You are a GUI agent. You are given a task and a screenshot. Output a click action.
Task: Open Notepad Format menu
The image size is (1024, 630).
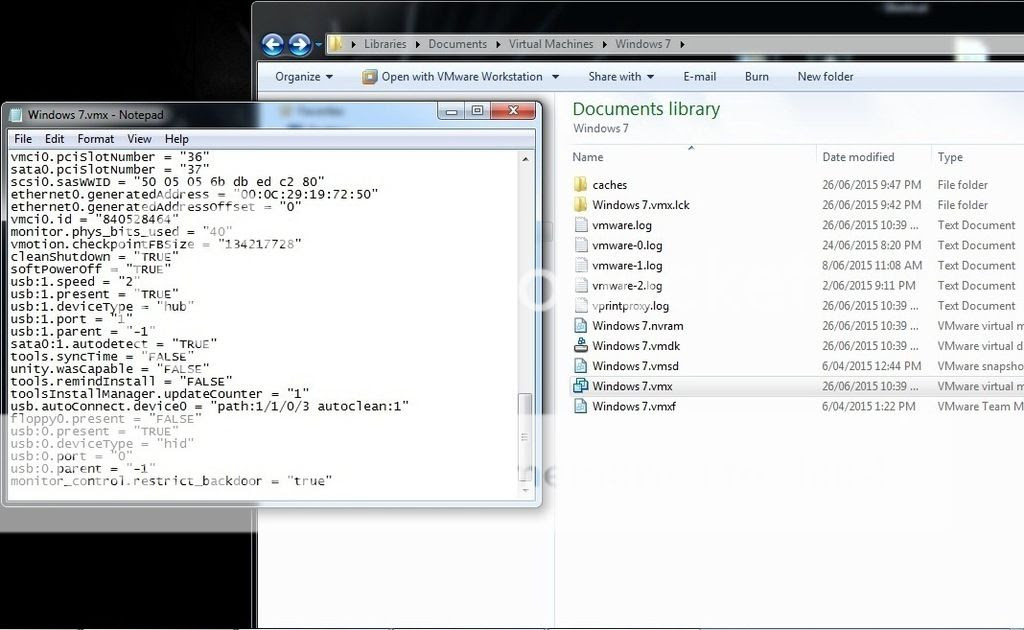click(95, 139)
